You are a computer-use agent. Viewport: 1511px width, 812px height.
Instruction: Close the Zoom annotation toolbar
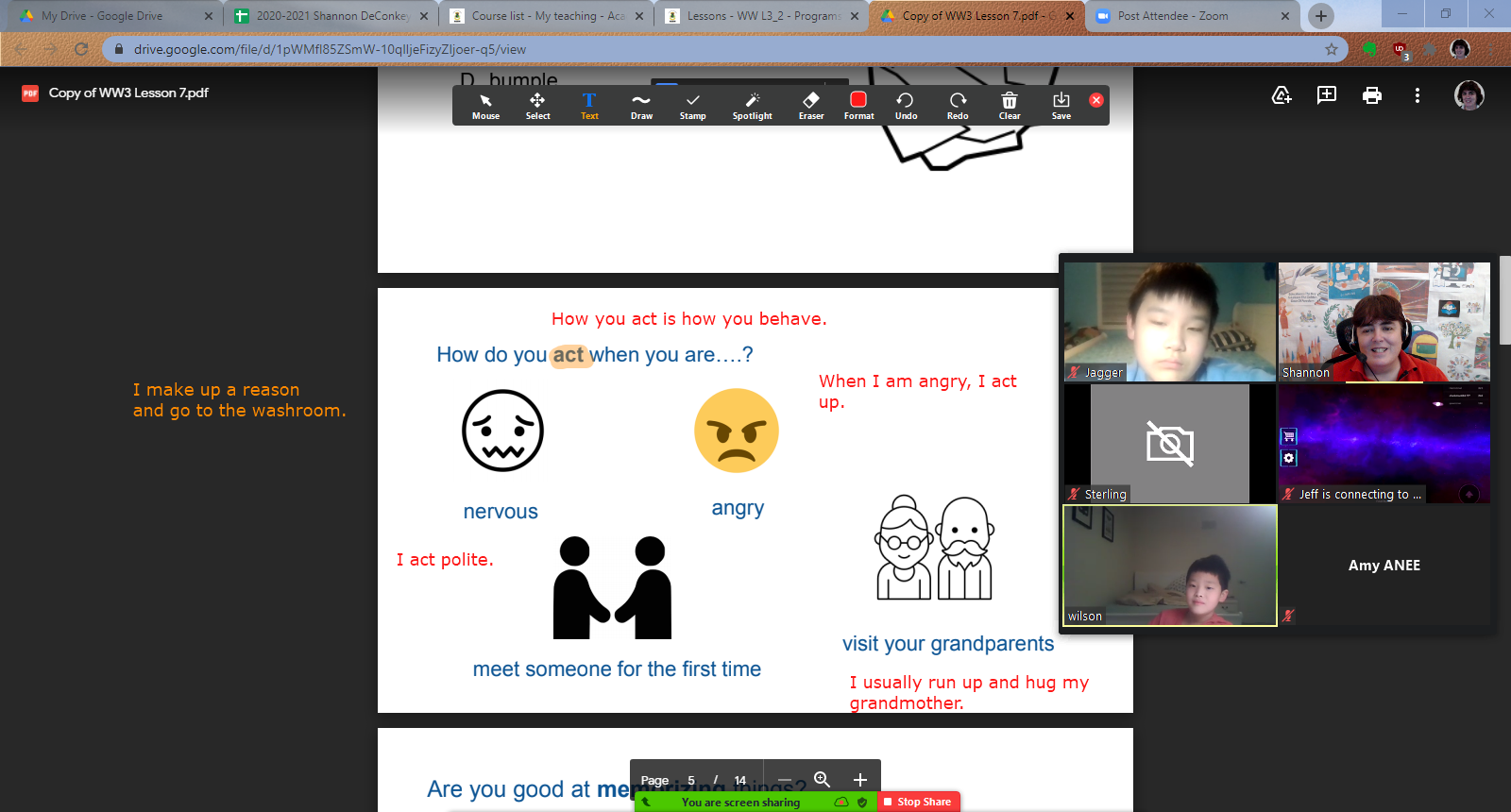point(1096,99)
